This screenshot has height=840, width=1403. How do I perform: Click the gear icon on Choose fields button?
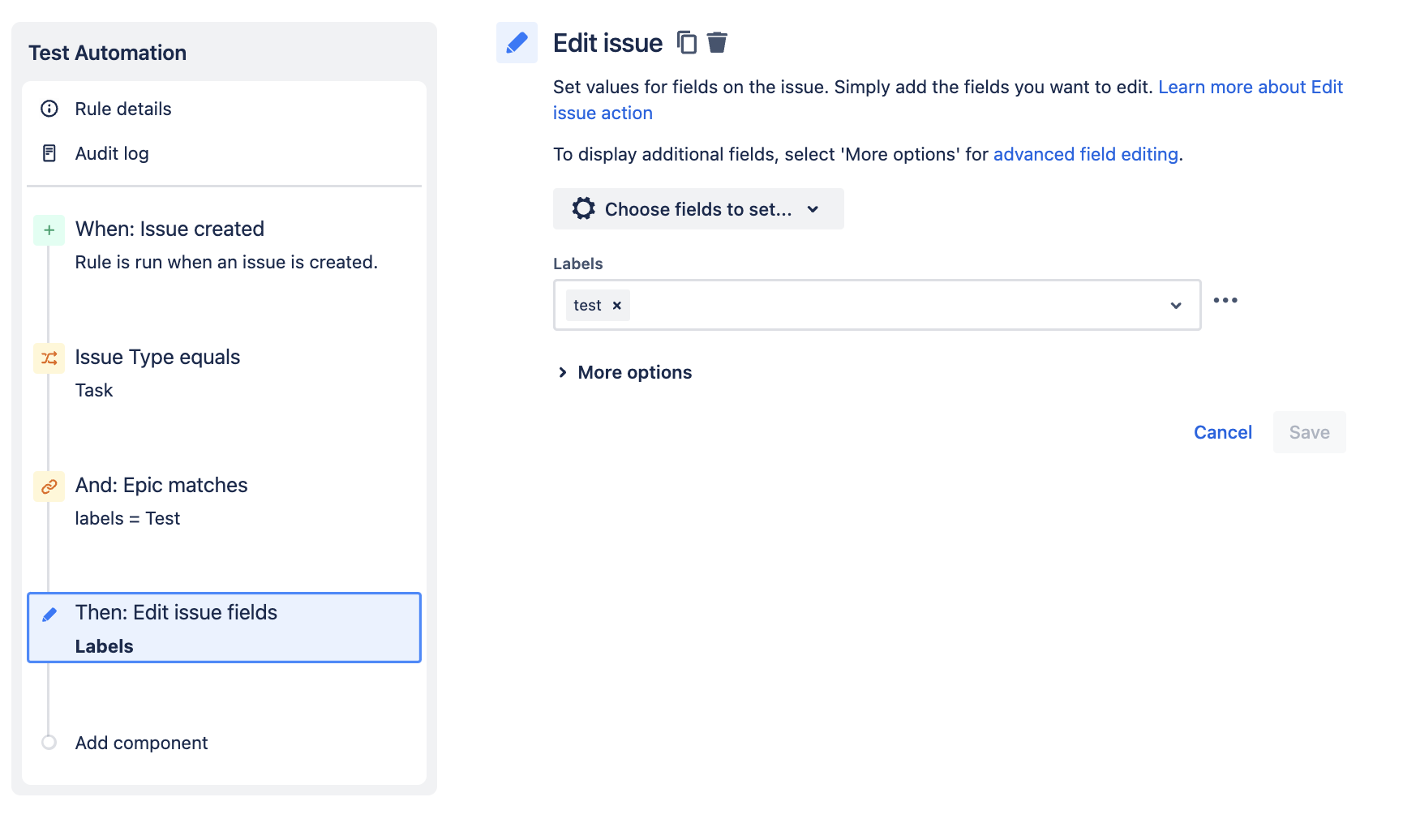(x=583, y=208)
